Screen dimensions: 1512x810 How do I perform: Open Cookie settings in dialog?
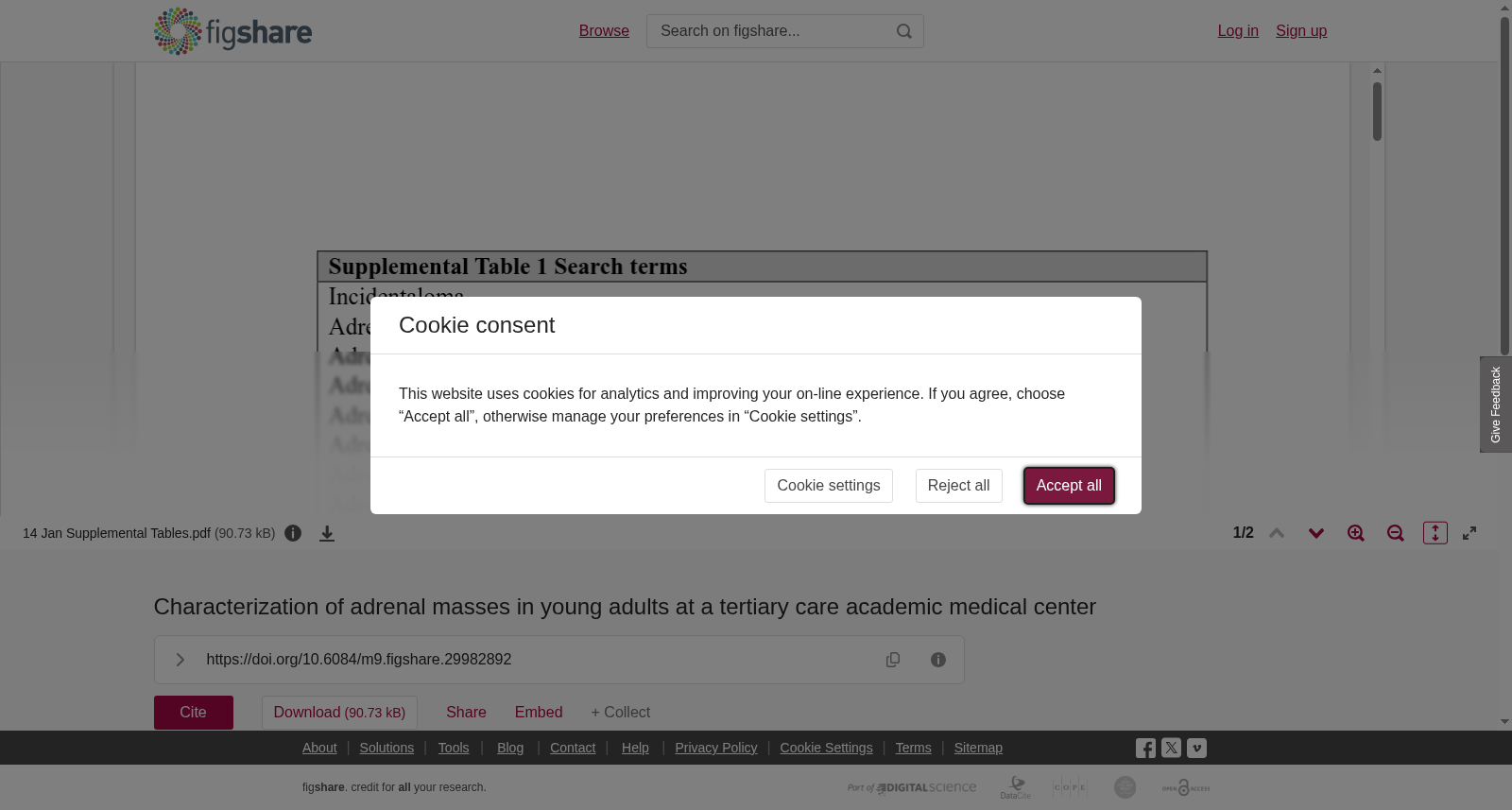tap(829, 486)
